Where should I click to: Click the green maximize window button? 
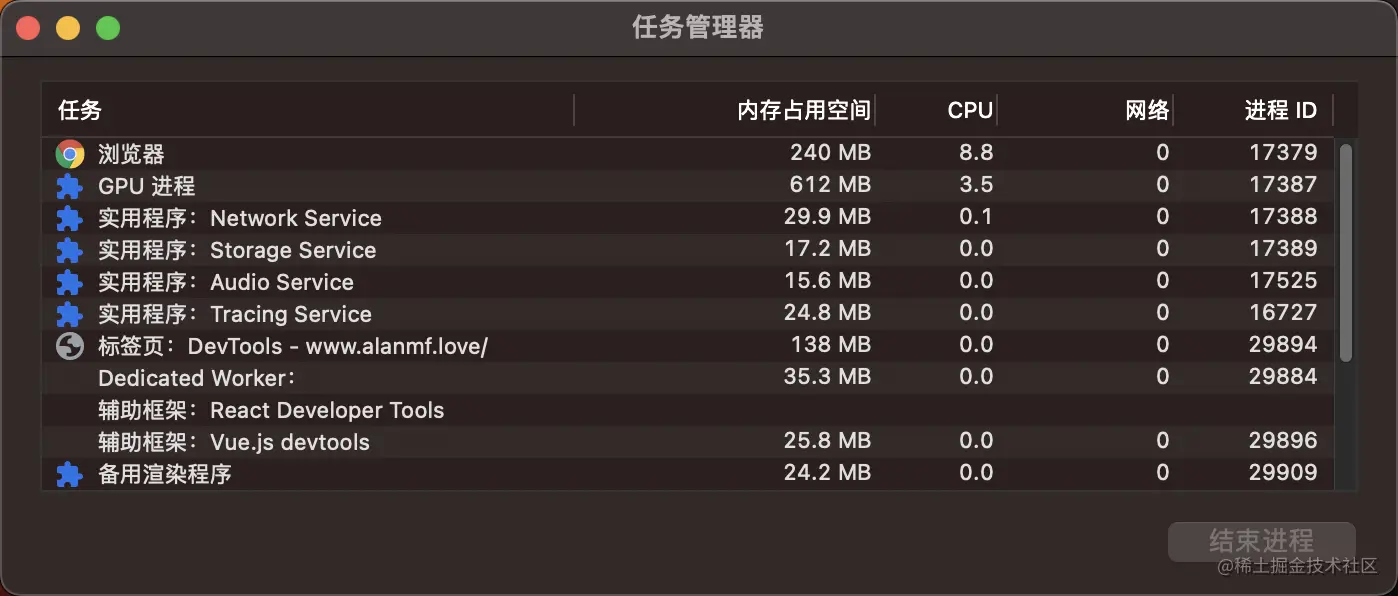(x=108, y=28)
